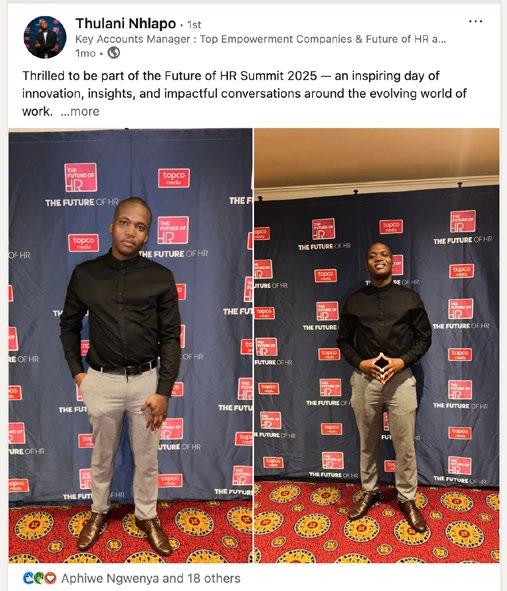This screenshot has width=507, height=591.
Task: Click Thulani Nhlapo's profile picture
Action: 45,37
